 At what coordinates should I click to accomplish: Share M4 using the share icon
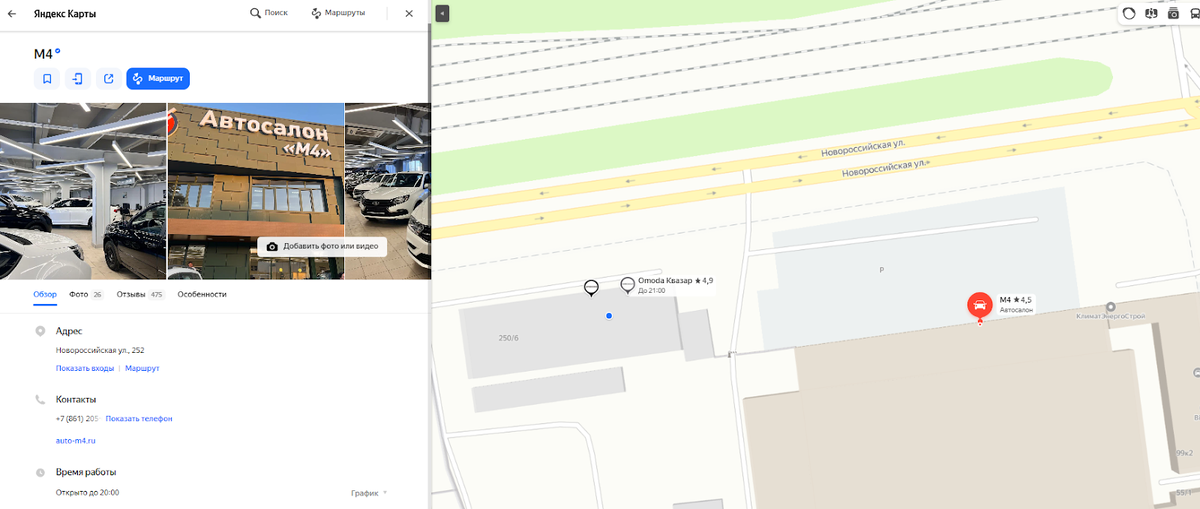(108, 78)
